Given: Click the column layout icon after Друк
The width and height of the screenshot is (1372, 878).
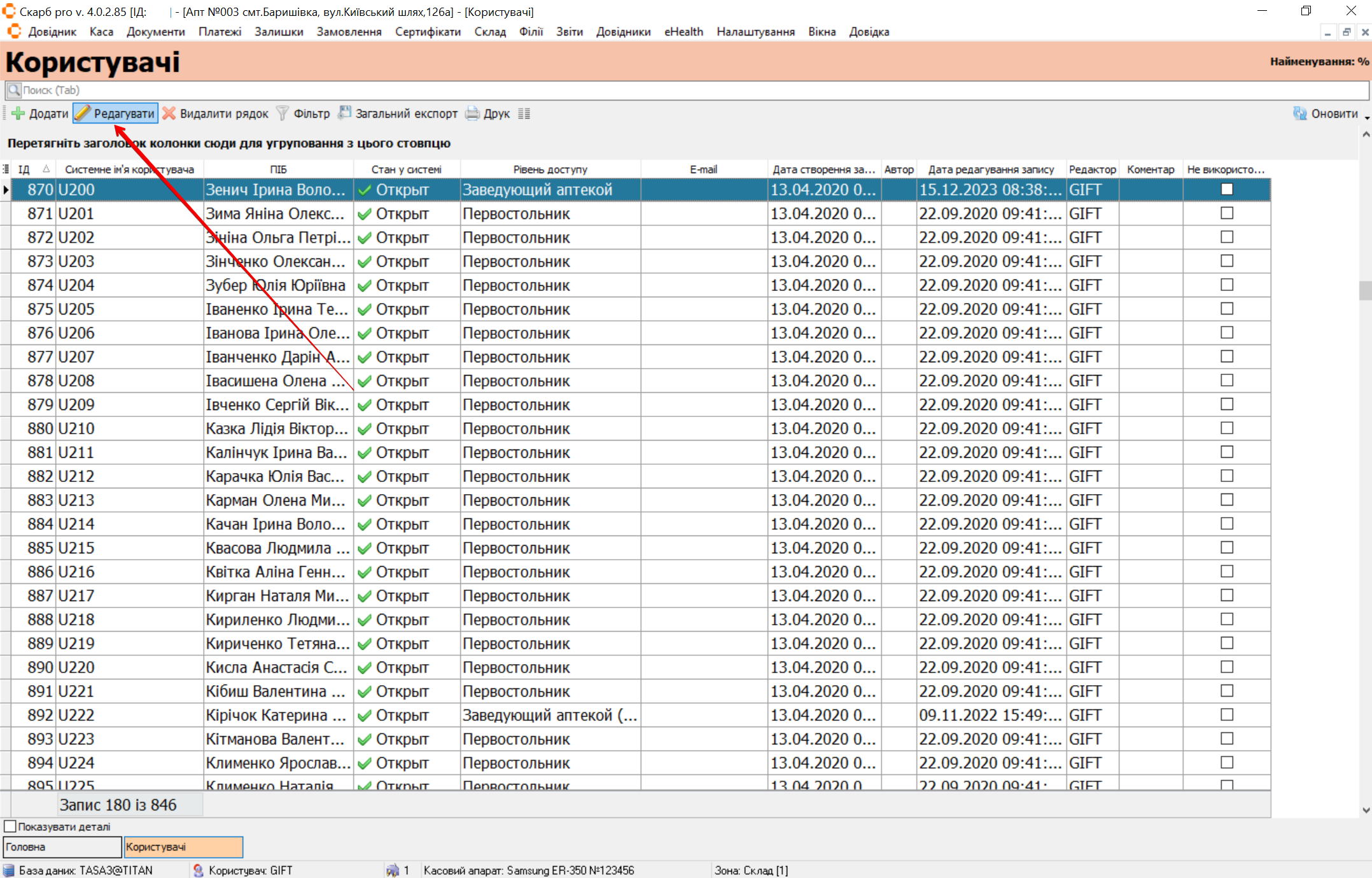Looking at the screenshot, I should click(524, 113).
